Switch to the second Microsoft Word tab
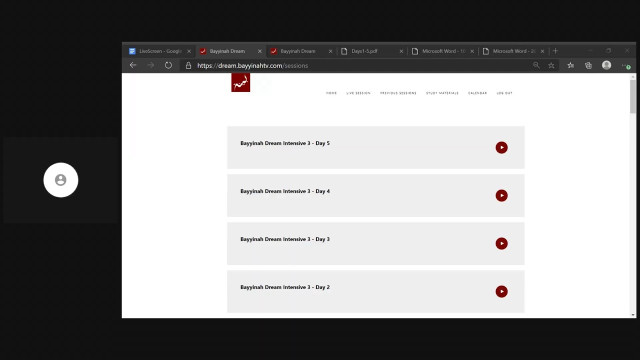Viewport: 640px width, 360px height. pyautogui.click(x=513, y=51)
